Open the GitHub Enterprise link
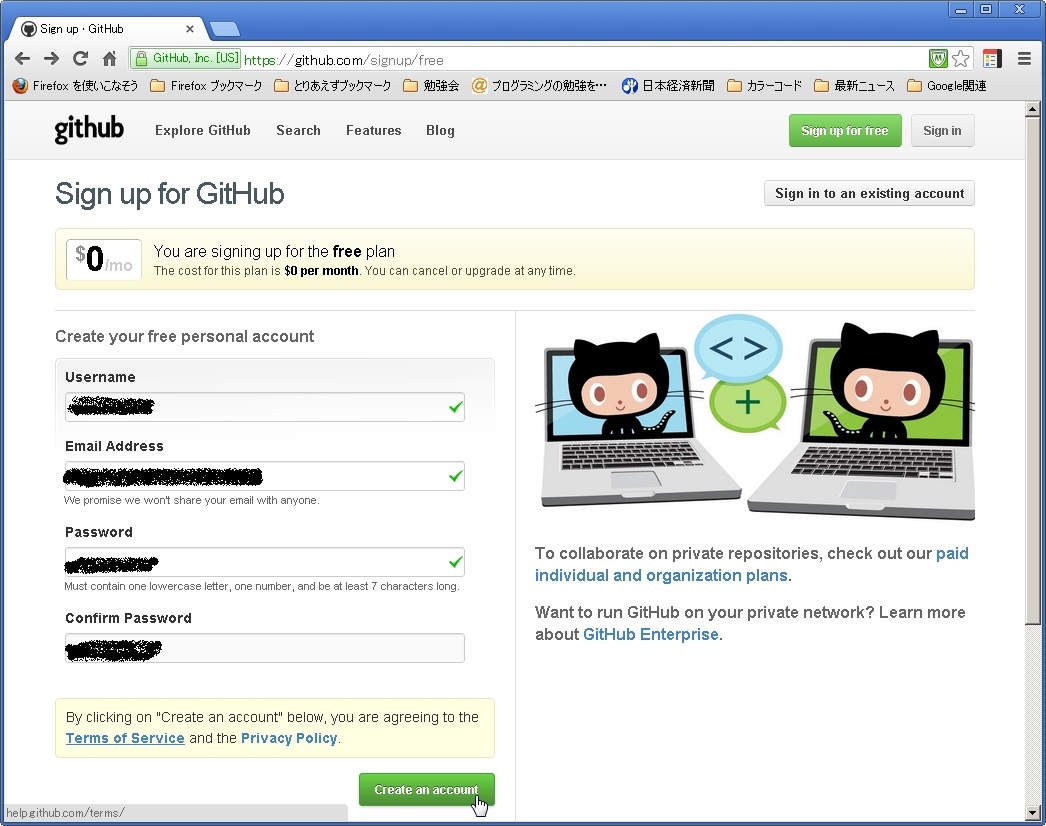This screenshot has height=826, width=1046. click(650, 634)
